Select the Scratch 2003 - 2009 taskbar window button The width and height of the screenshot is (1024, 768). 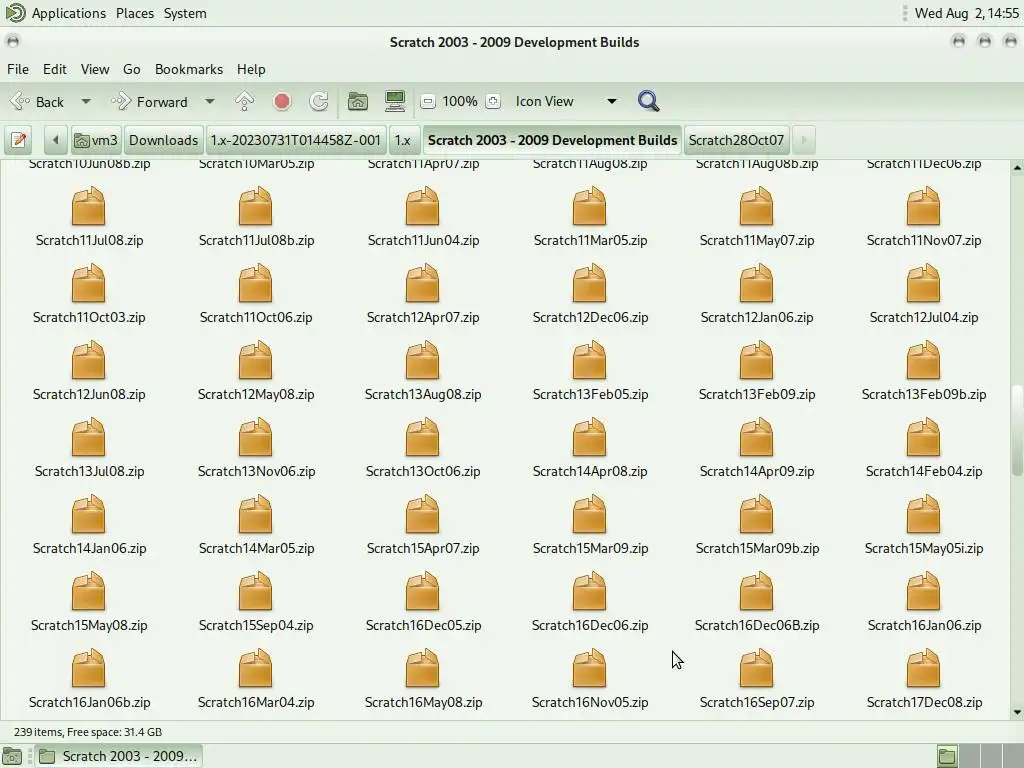click(119, 756)
